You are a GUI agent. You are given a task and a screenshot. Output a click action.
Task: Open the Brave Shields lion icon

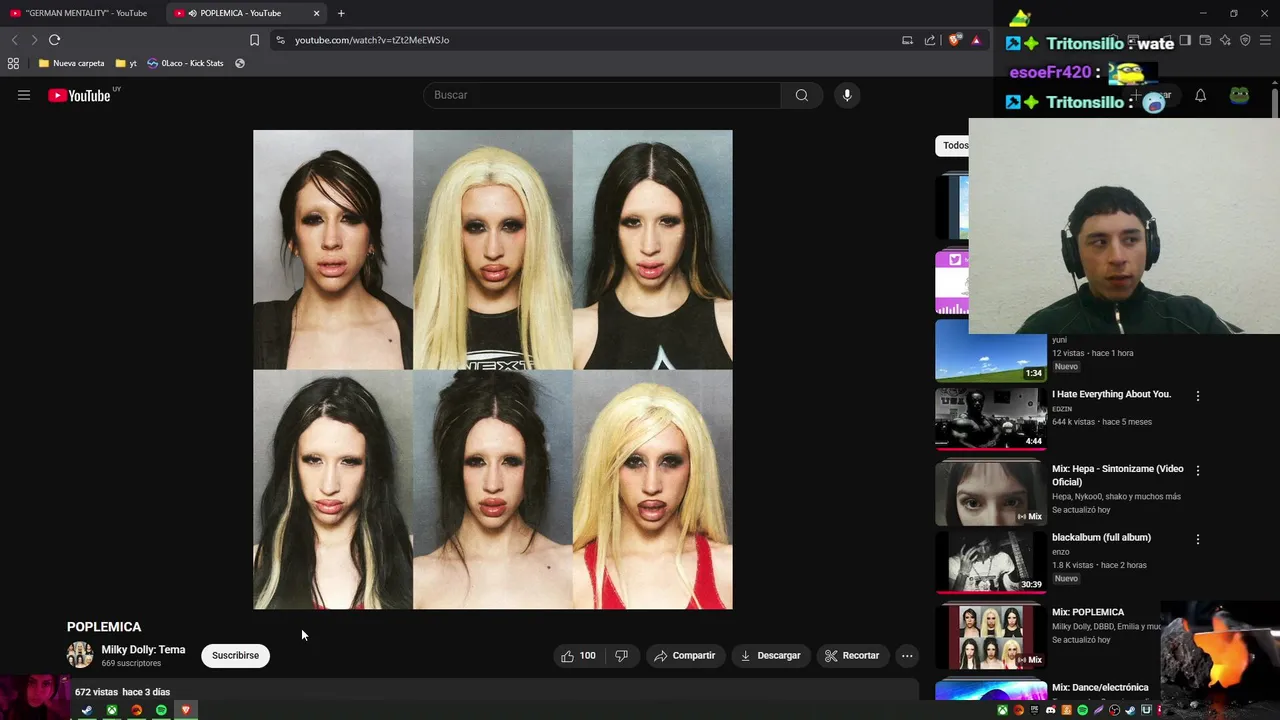point(955,40)
